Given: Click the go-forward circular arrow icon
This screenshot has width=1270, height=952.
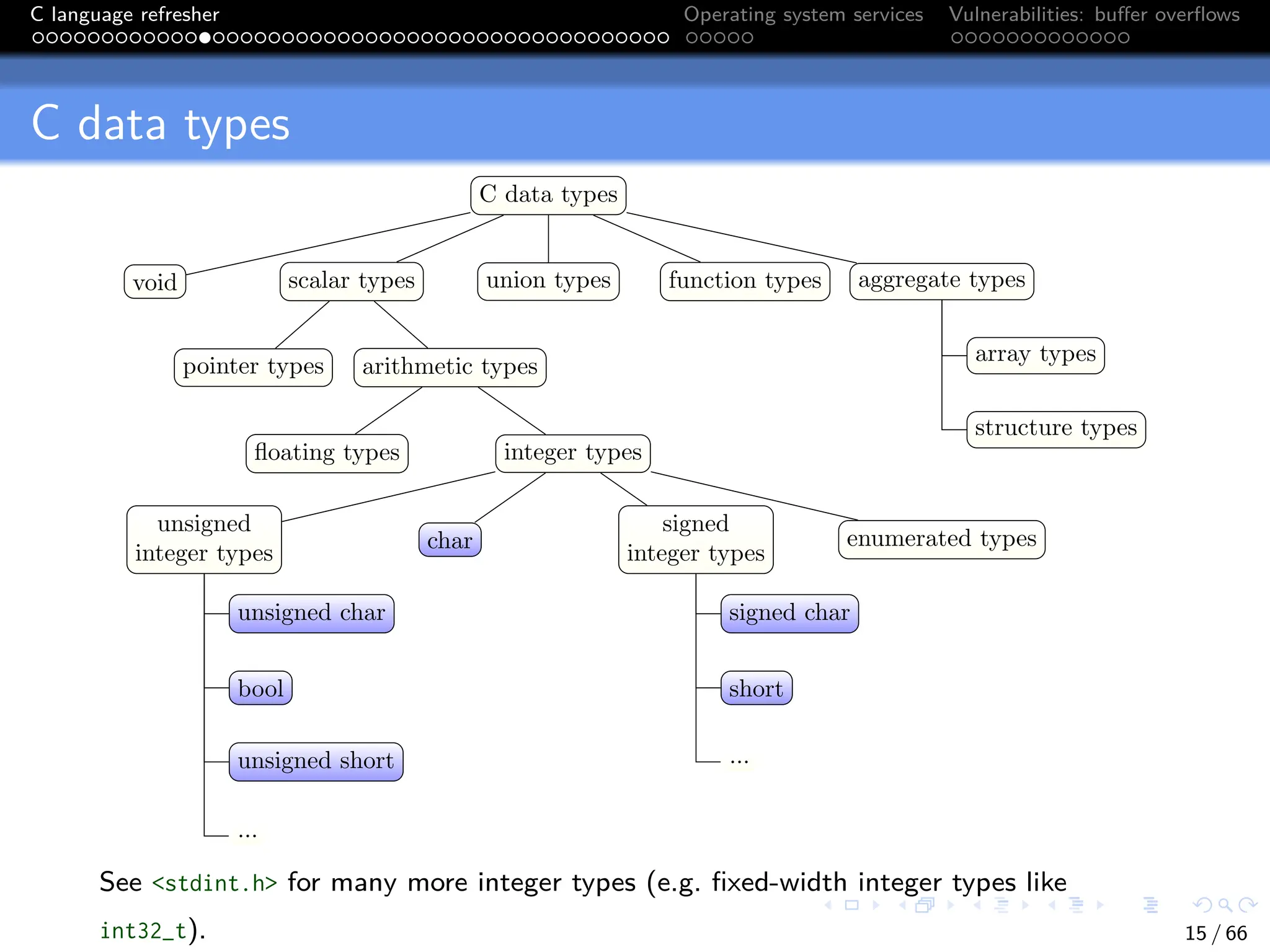Looking at the screenshot, I should [1247, 906].
